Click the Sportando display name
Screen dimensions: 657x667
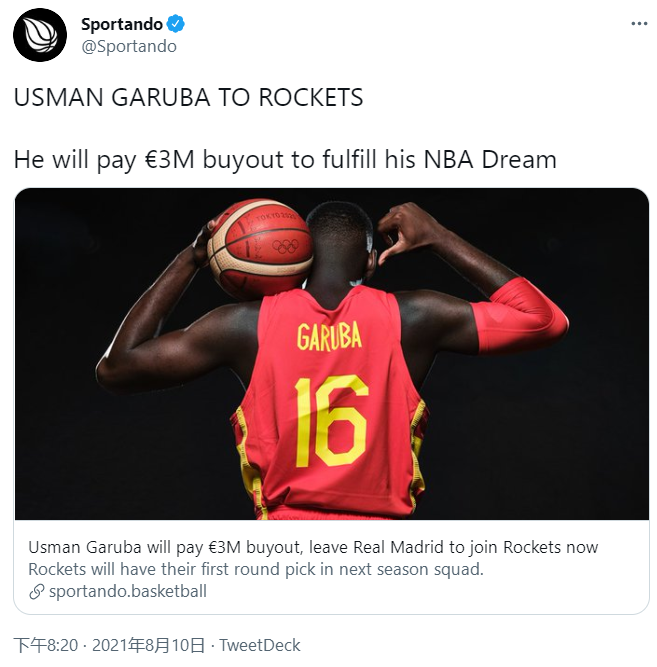(x=122, y=24)
